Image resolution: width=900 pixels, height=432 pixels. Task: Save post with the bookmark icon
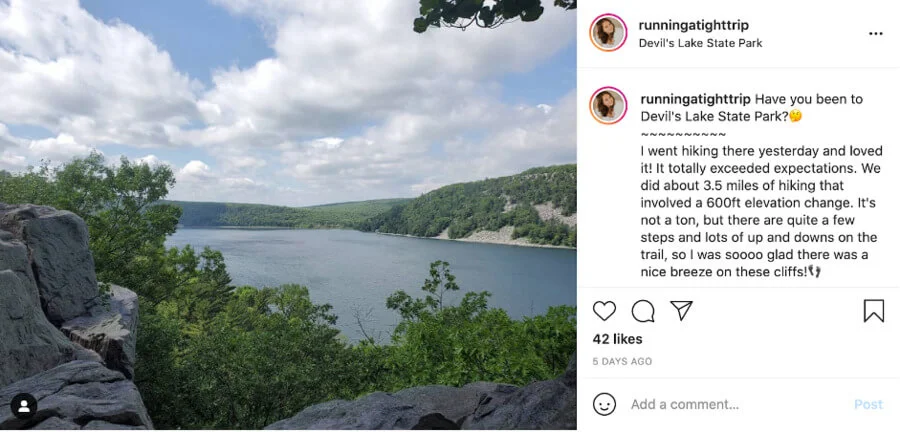coord(873,311)
